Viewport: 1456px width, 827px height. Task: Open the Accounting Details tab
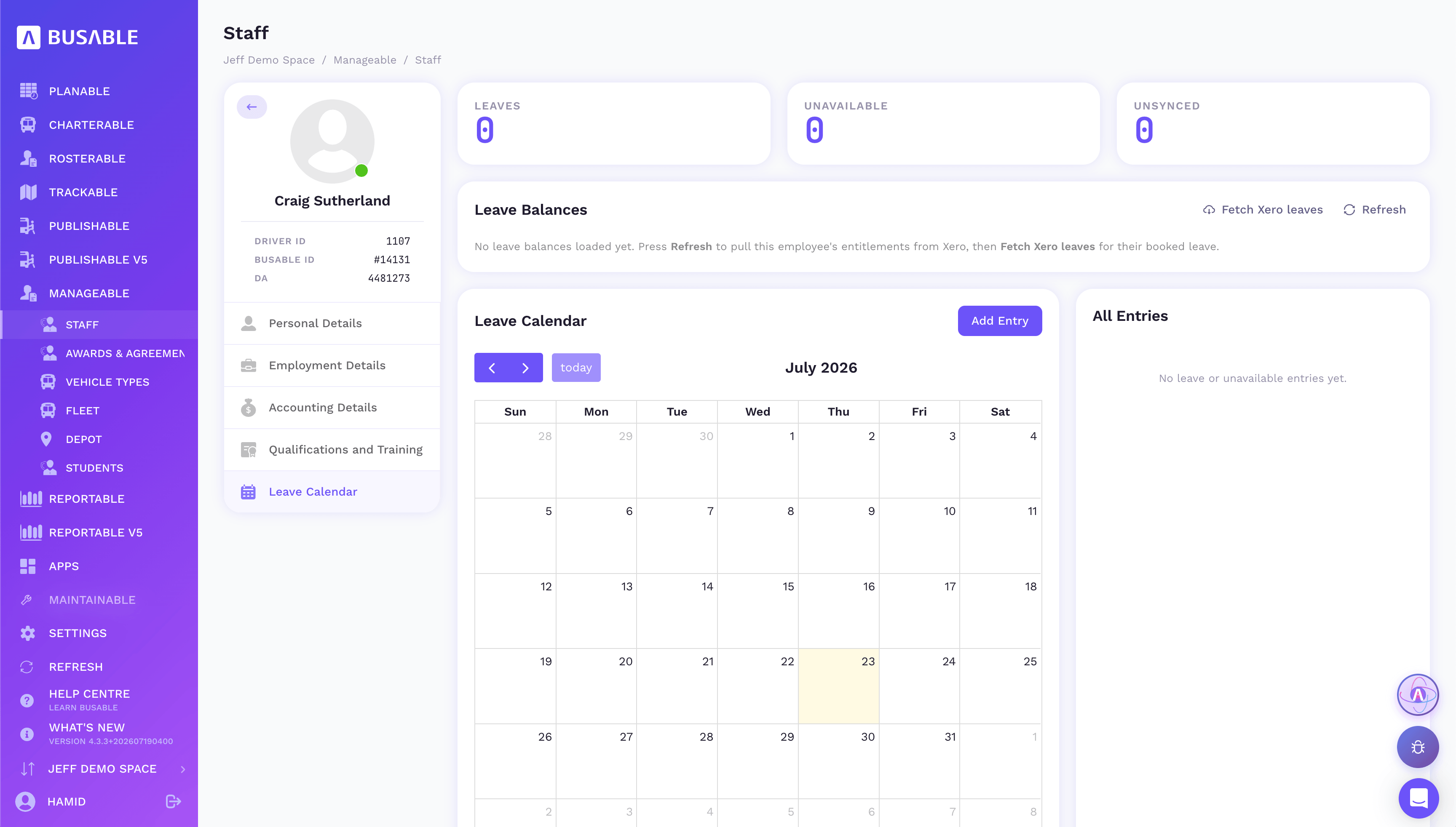[x=332, y=407]
